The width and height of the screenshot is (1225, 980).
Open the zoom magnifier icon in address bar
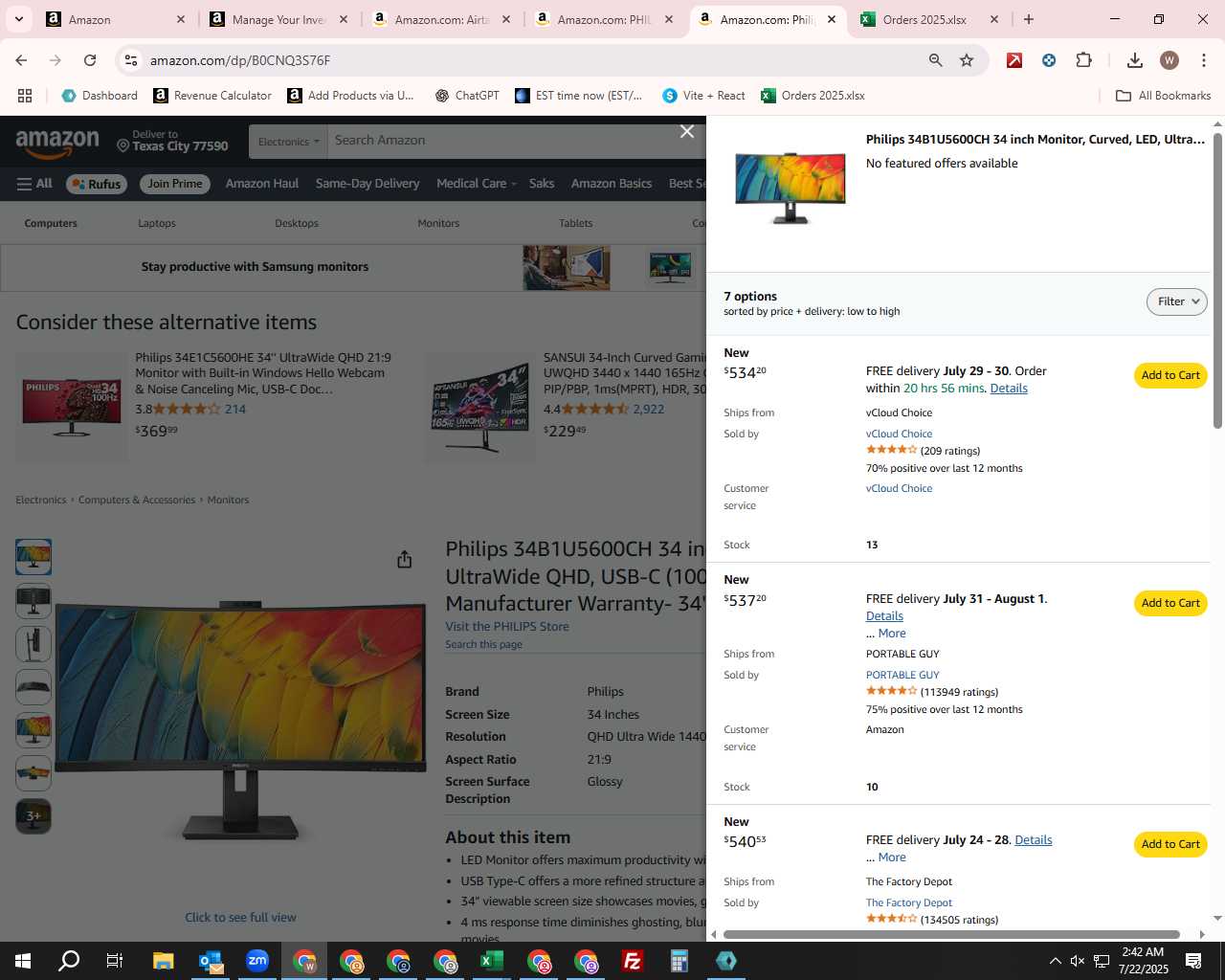point(935,60)
